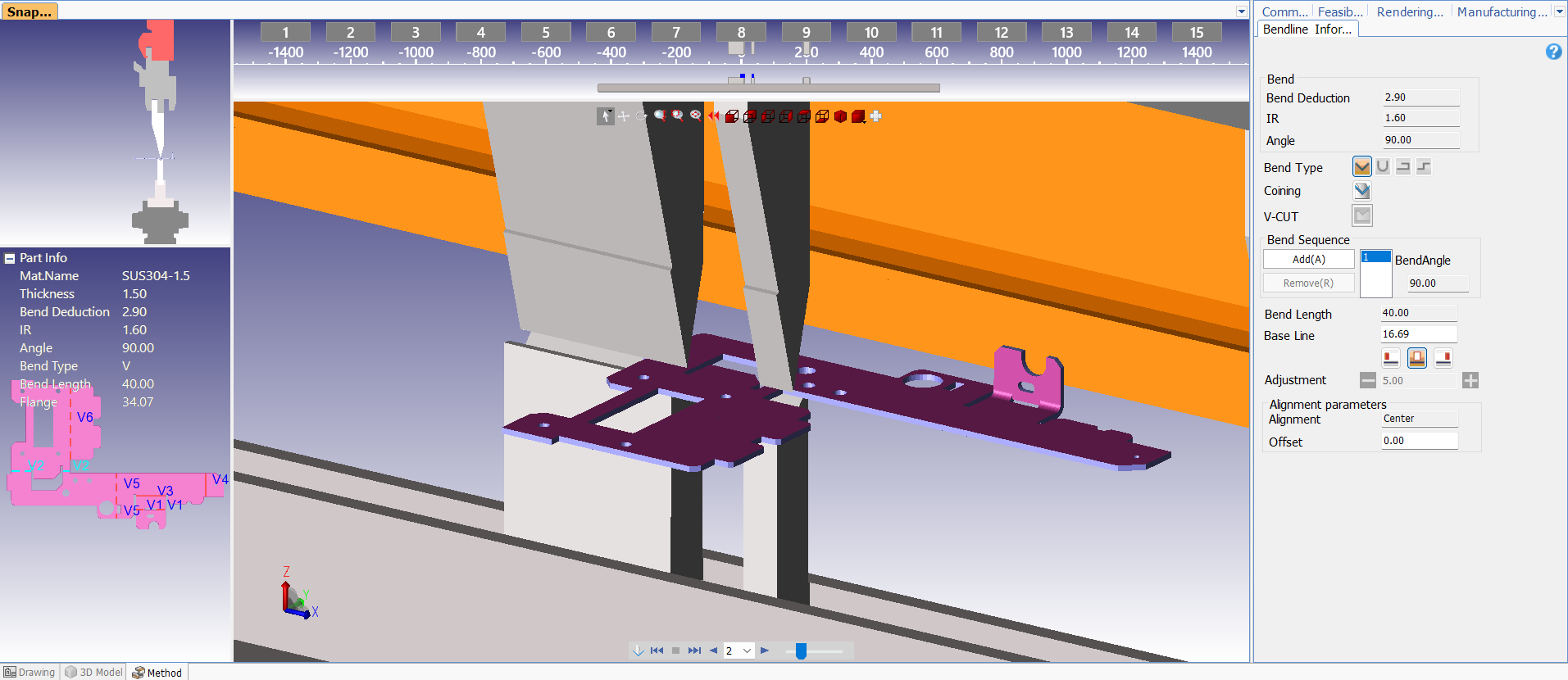Select the pointer tool in viewport toolbar

tap(605, 116)
